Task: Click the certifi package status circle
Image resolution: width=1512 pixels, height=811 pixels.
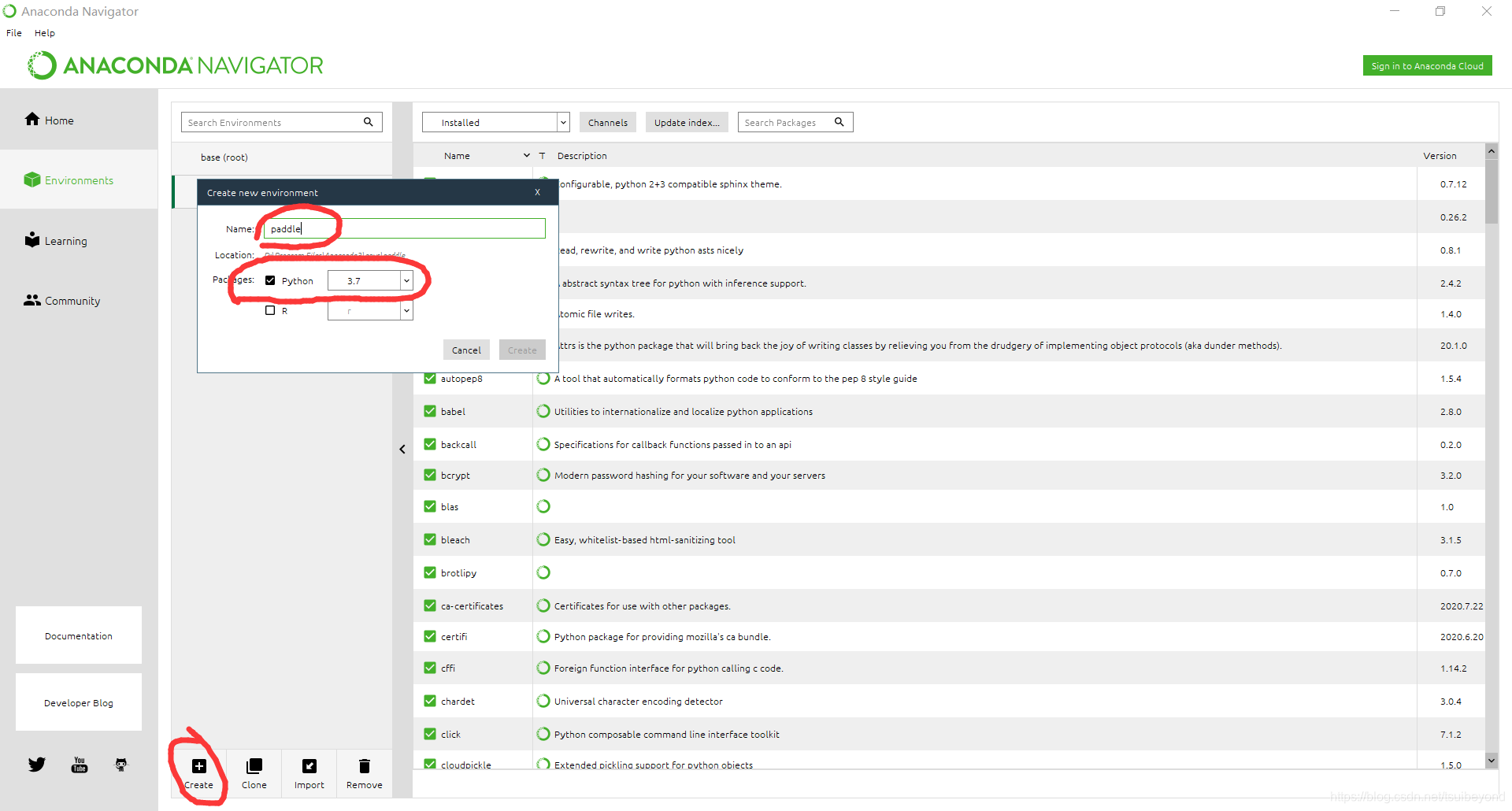Action: 543,636
